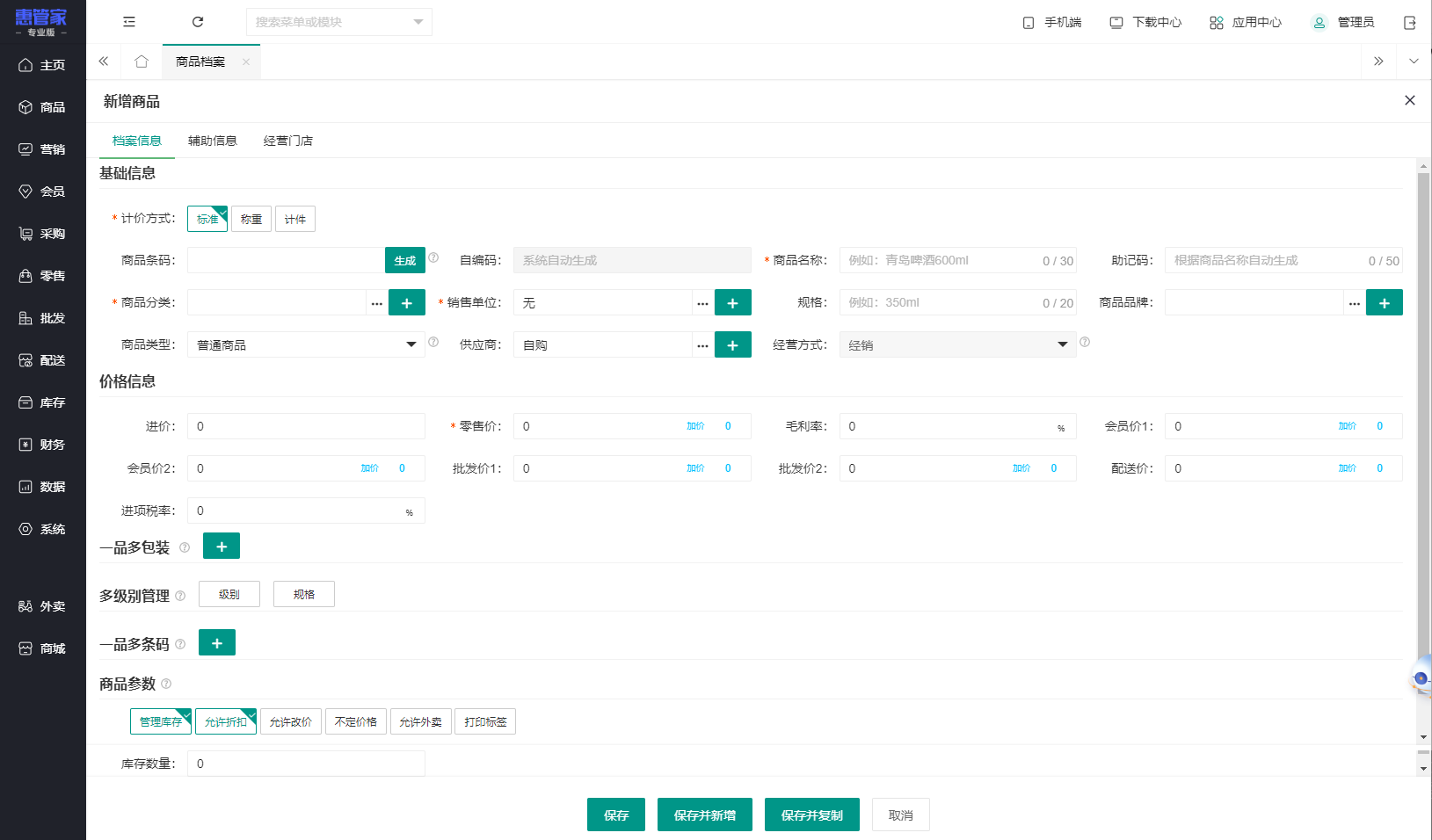The image size is (1432, 840).
Task: Click 级别 multi-level management button
Action: (229, 594)
